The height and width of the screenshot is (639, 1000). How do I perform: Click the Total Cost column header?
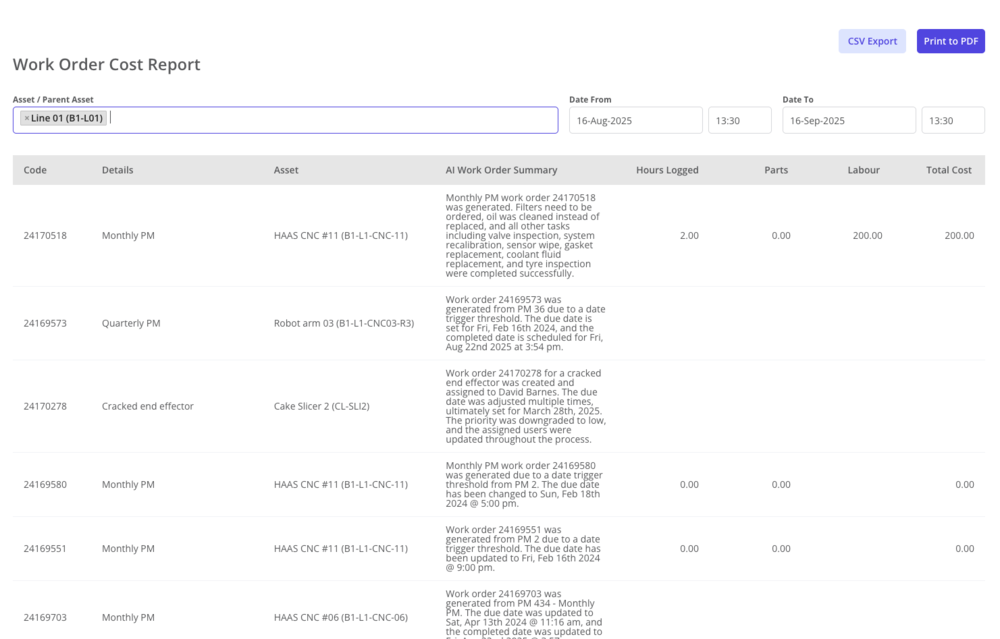coord(949,170)
